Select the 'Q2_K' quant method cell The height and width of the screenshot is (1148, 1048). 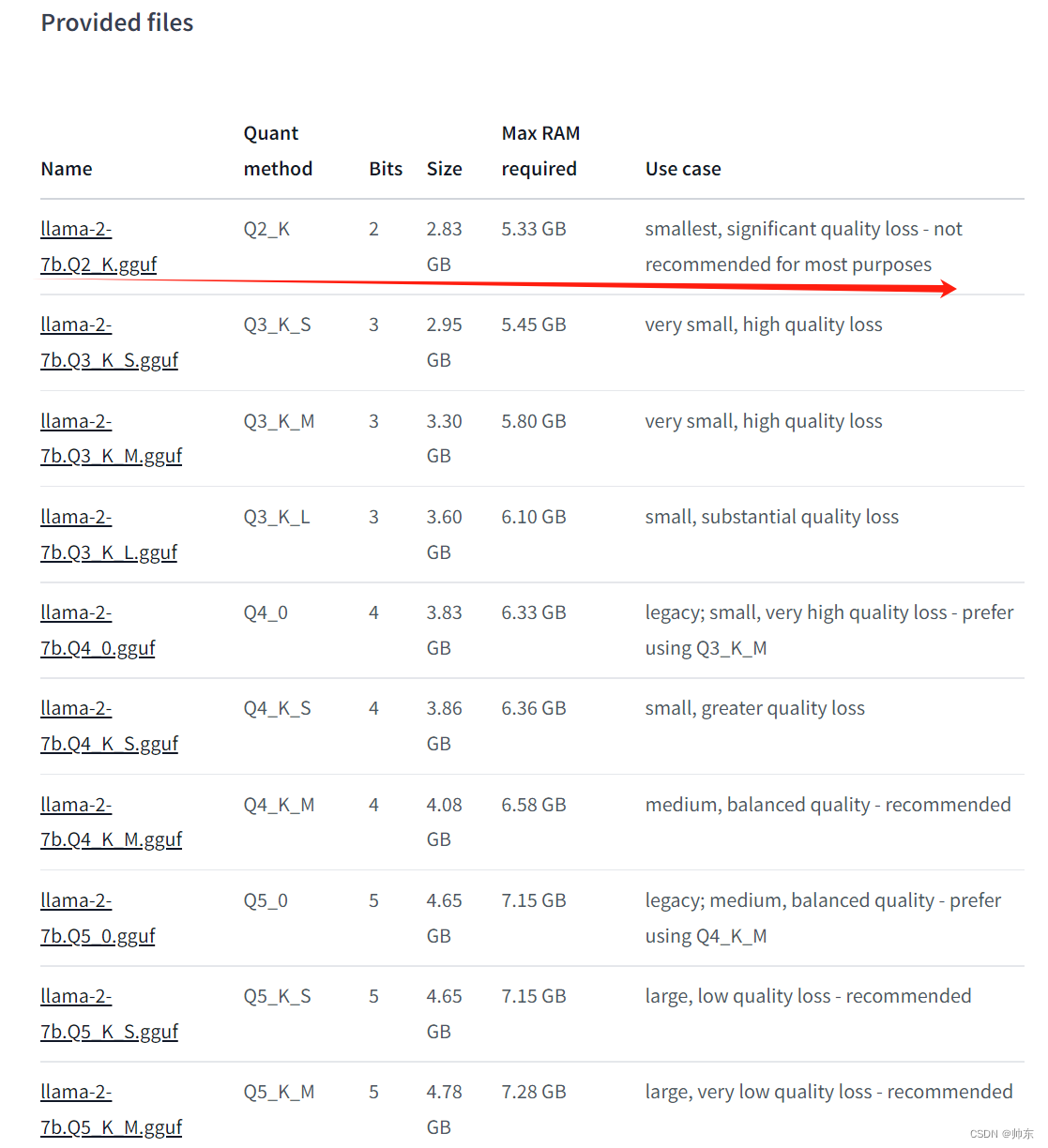(x=266, y=229)
